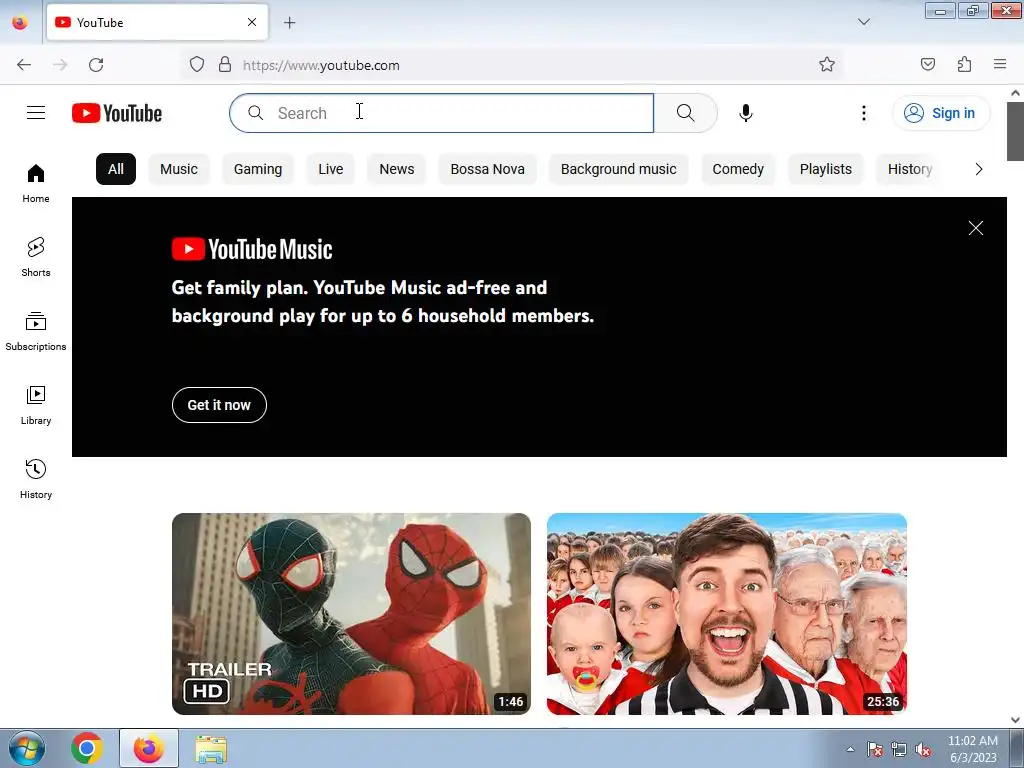Image resolution: width=1024 pixels, height=768 pixels.
Task: Click the network tray icon
Action: [x=899, y=749]
